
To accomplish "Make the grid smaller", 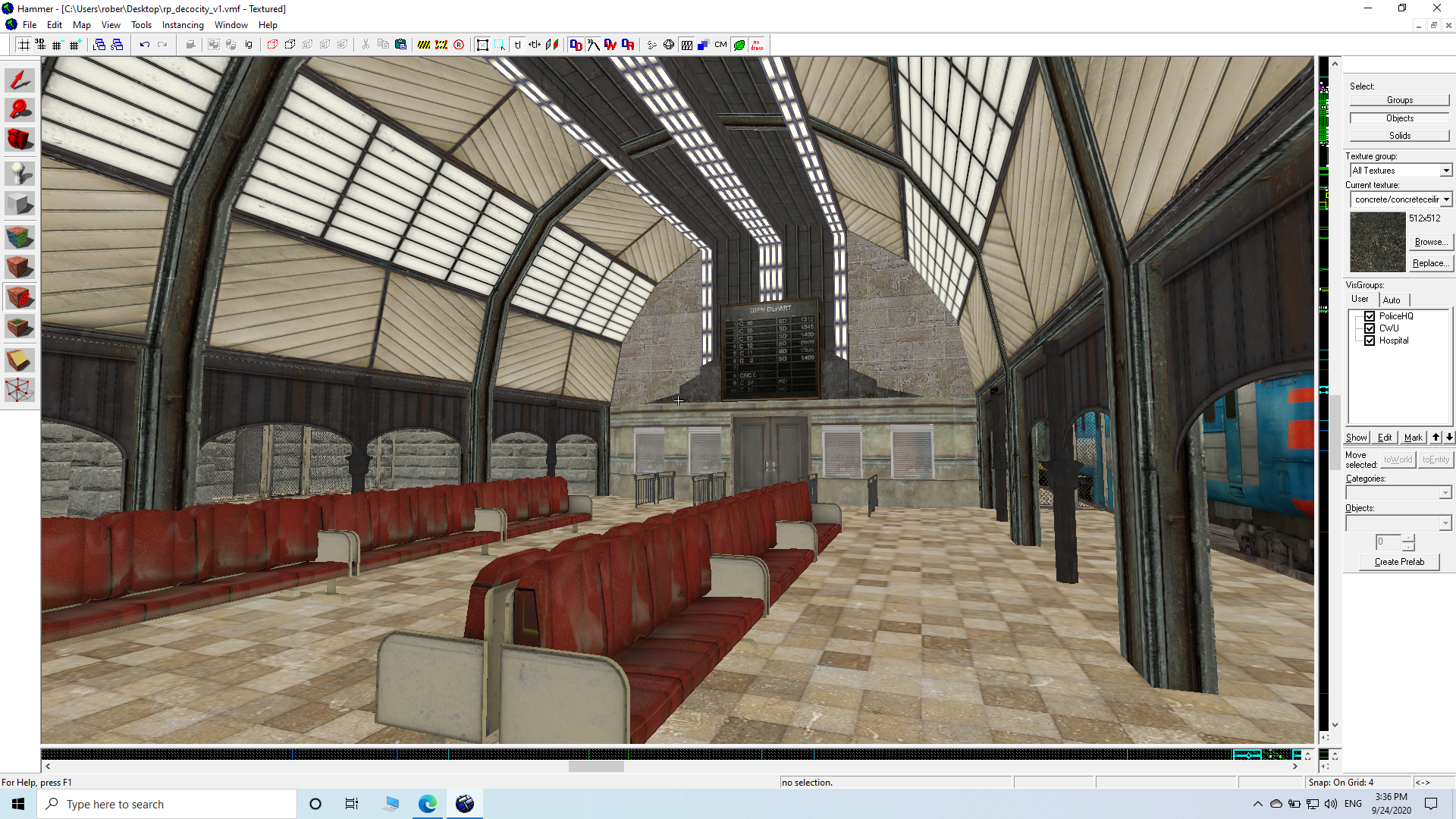I will pyautogui.click(x=58, y=45).
